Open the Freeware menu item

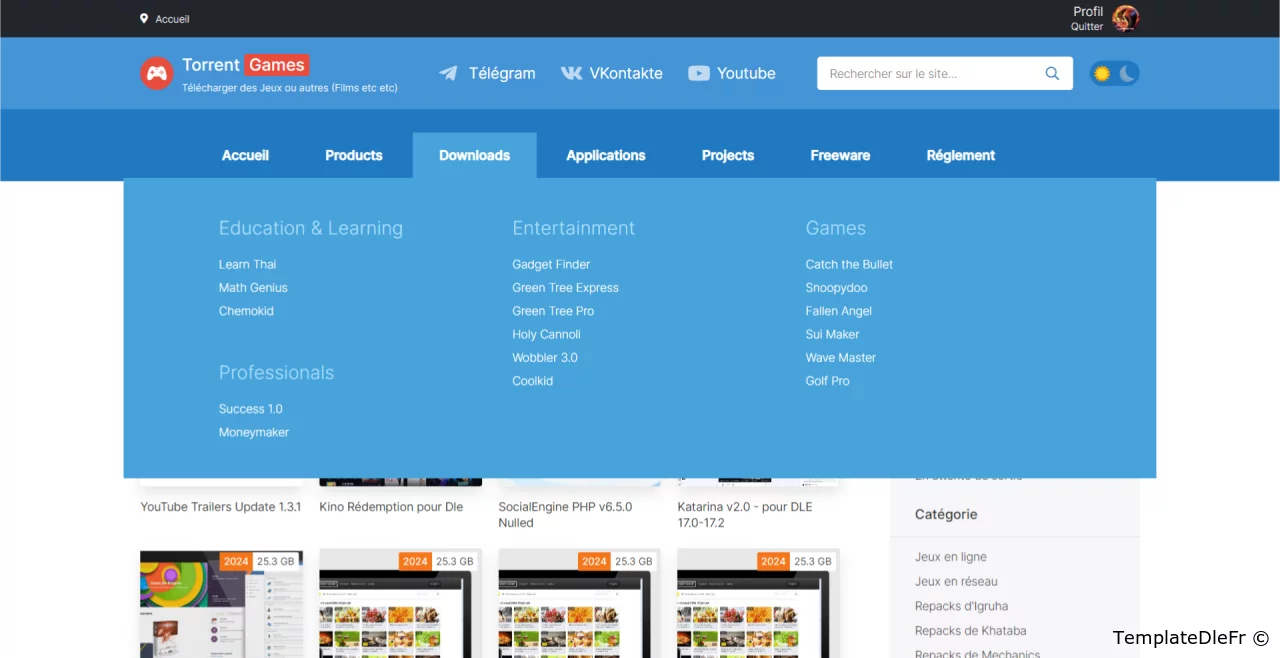pos(840,155)
